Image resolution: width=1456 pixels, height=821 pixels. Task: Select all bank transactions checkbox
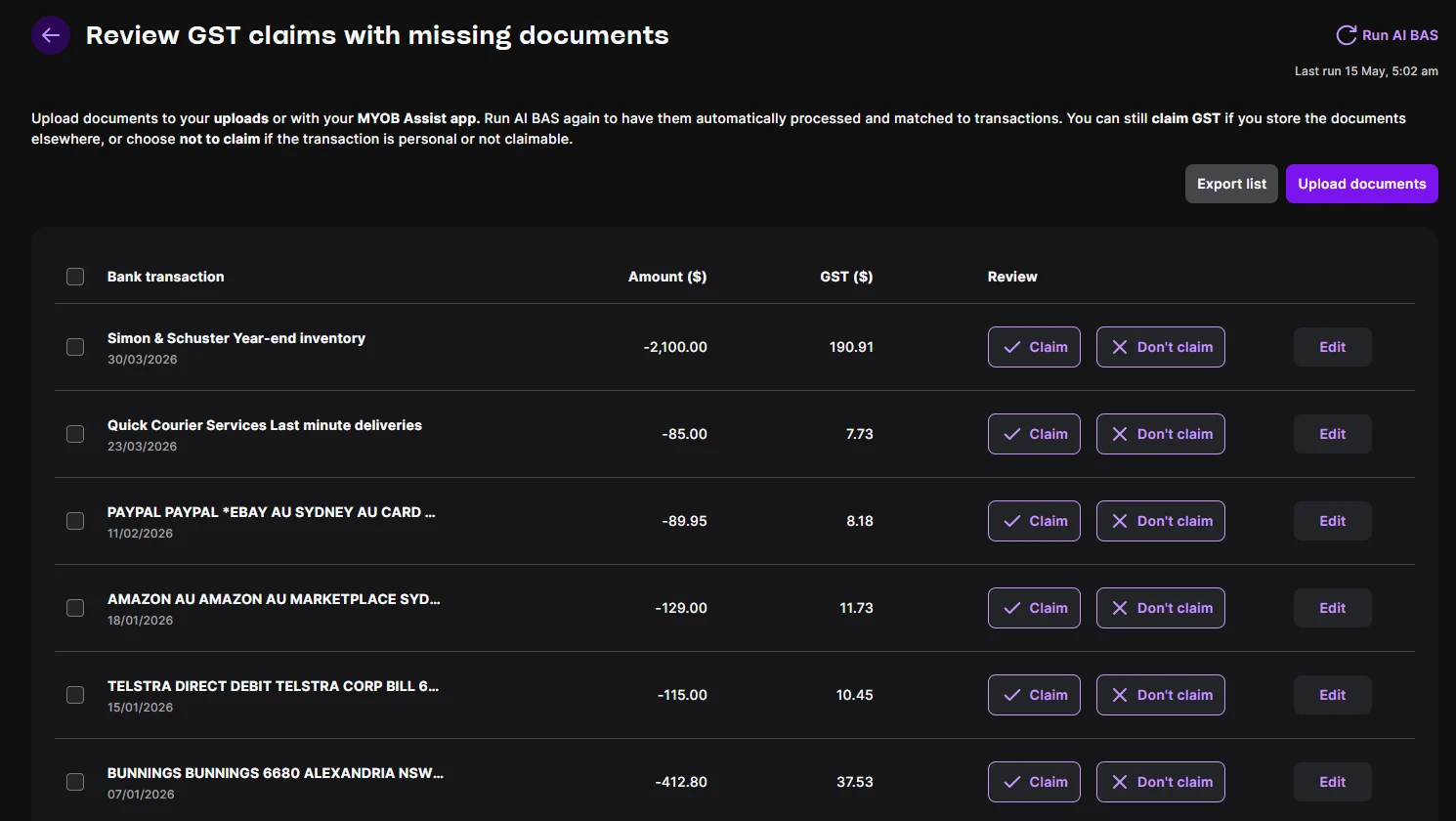(x=75, y=277)
